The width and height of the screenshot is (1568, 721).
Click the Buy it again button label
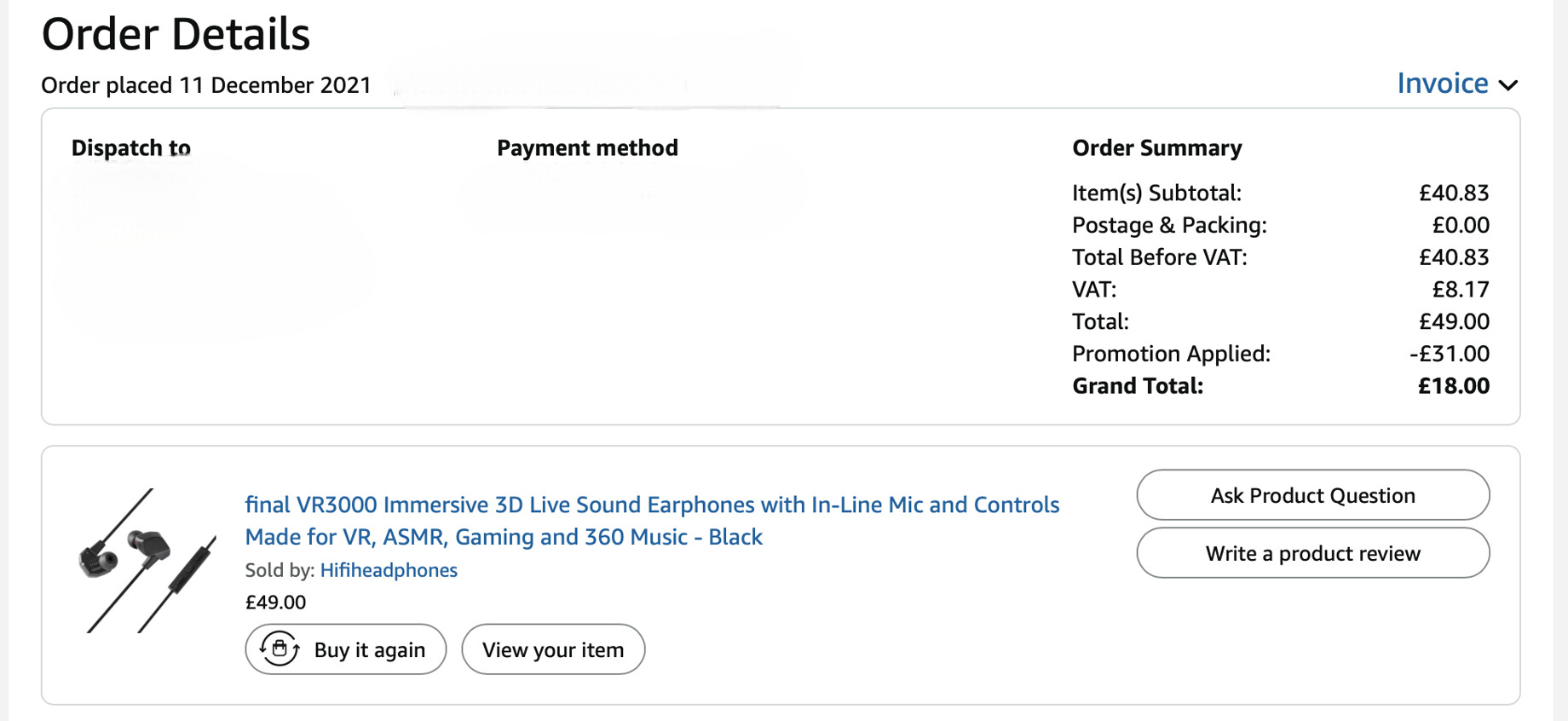tap(369, 650)
